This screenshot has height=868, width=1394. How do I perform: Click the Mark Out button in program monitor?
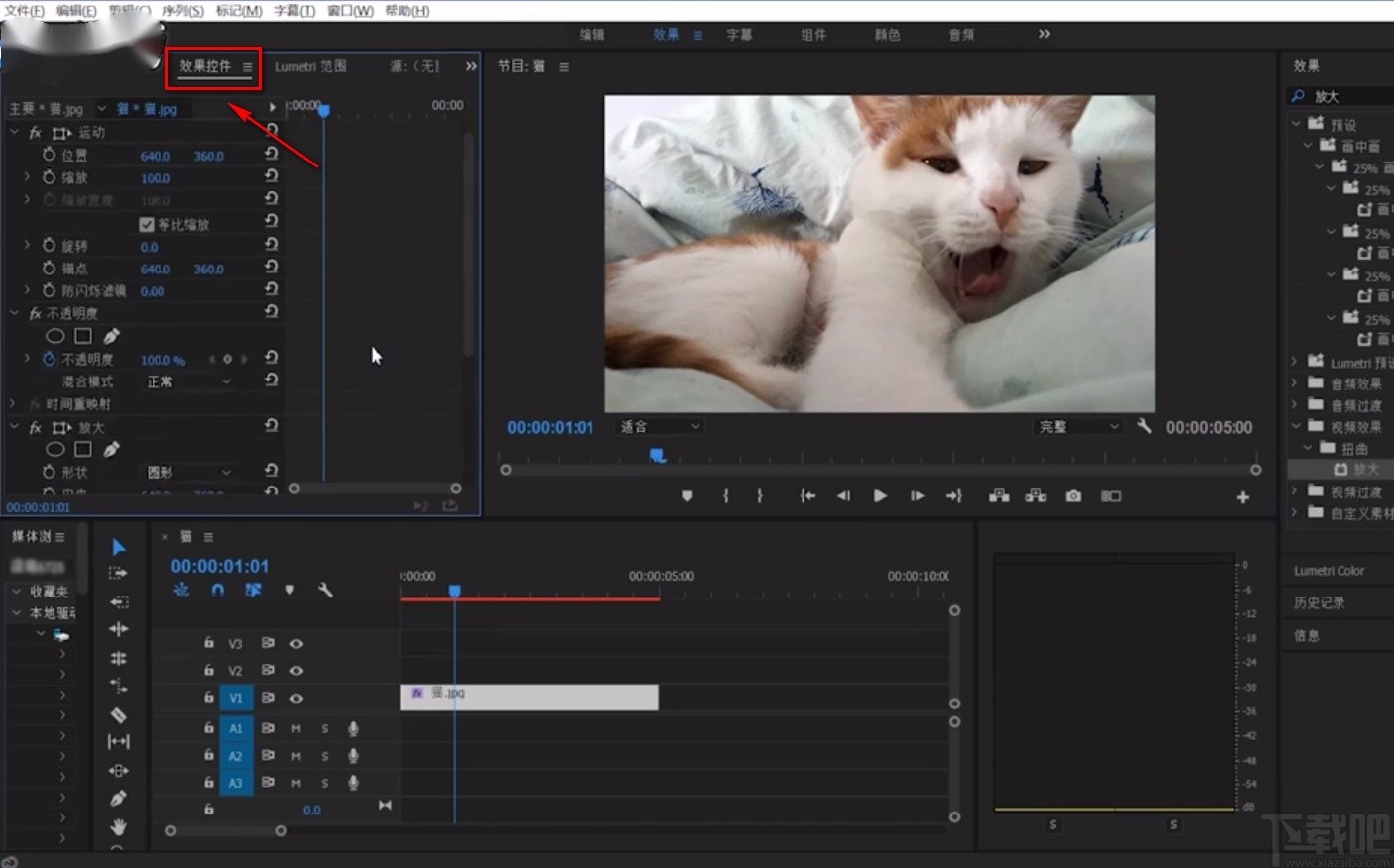tap(760, 496)
